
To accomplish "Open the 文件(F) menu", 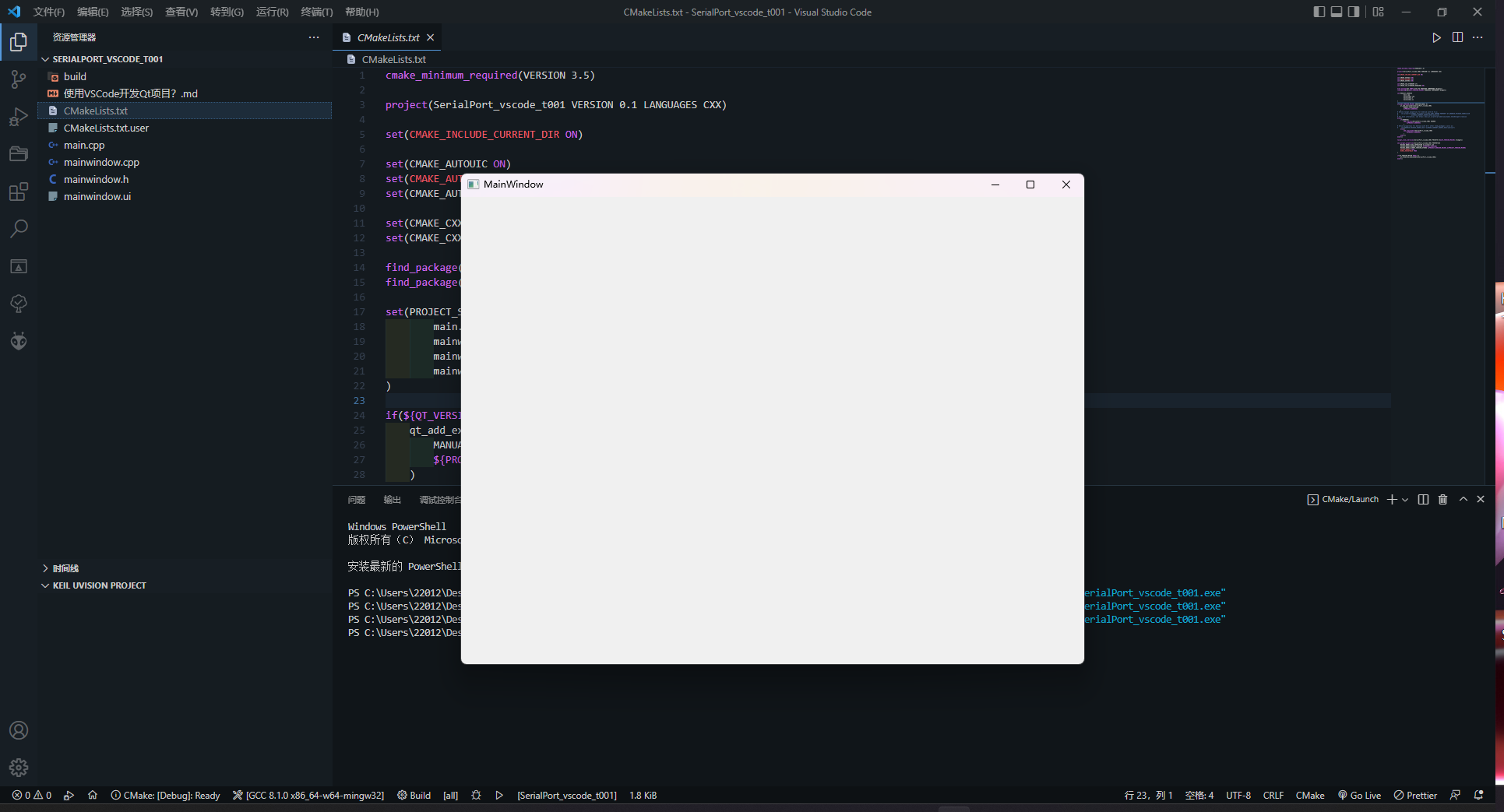I will tap(49, 12).
